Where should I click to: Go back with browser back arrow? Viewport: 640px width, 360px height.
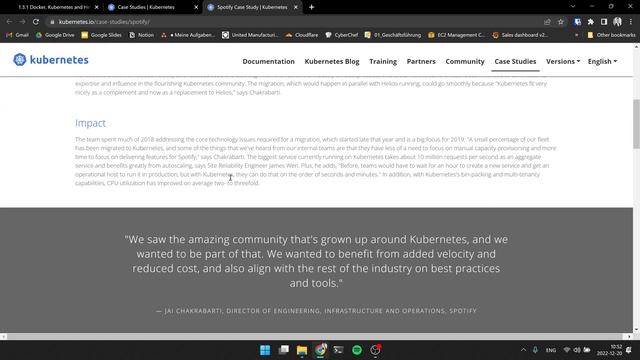point(9,22)
